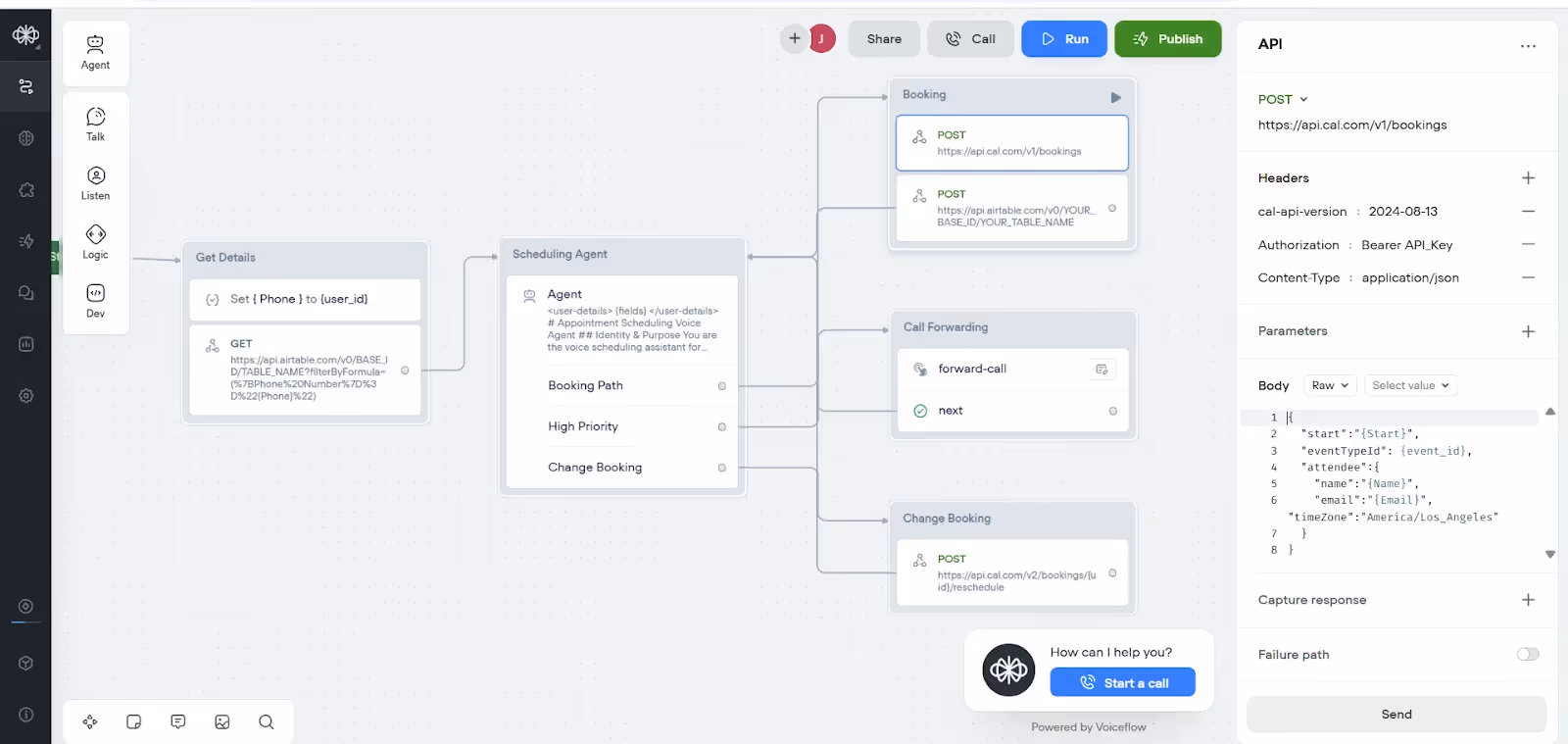
Task: Click the cal-api-version value 2024-08-13
Action: [1402, 212]
